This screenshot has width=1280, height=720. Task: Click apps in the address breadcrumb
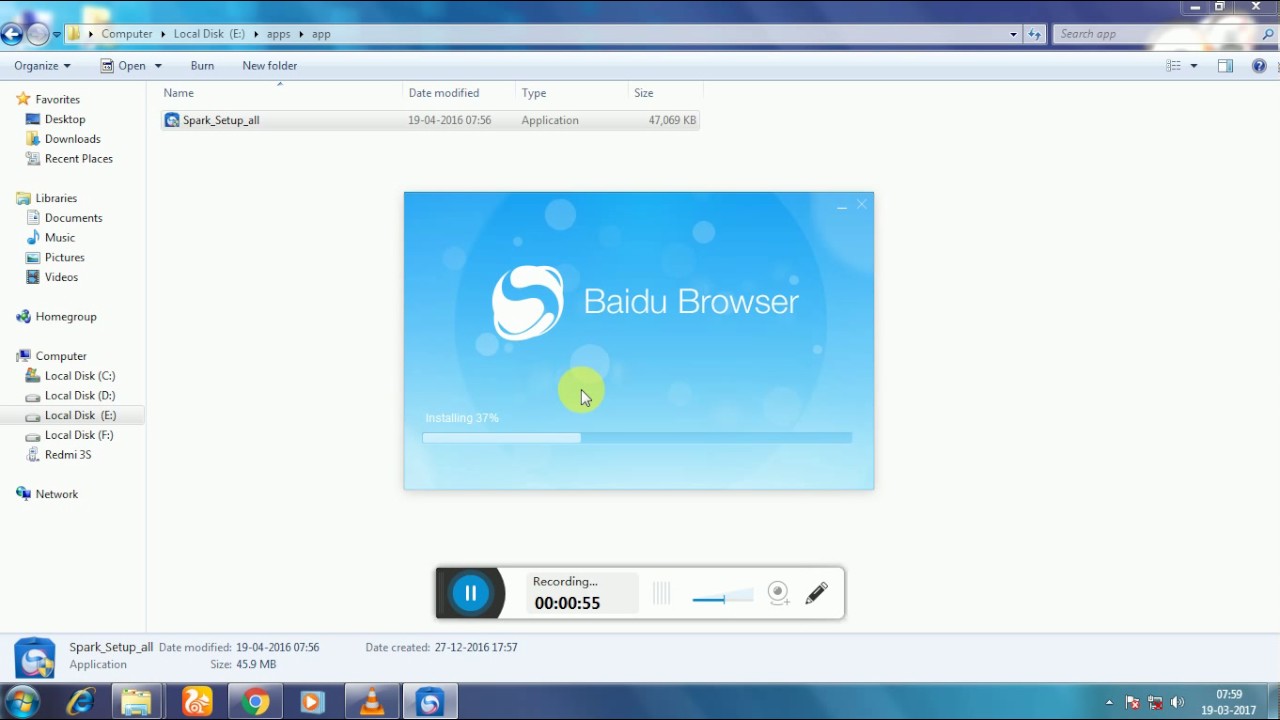[278, 34]
